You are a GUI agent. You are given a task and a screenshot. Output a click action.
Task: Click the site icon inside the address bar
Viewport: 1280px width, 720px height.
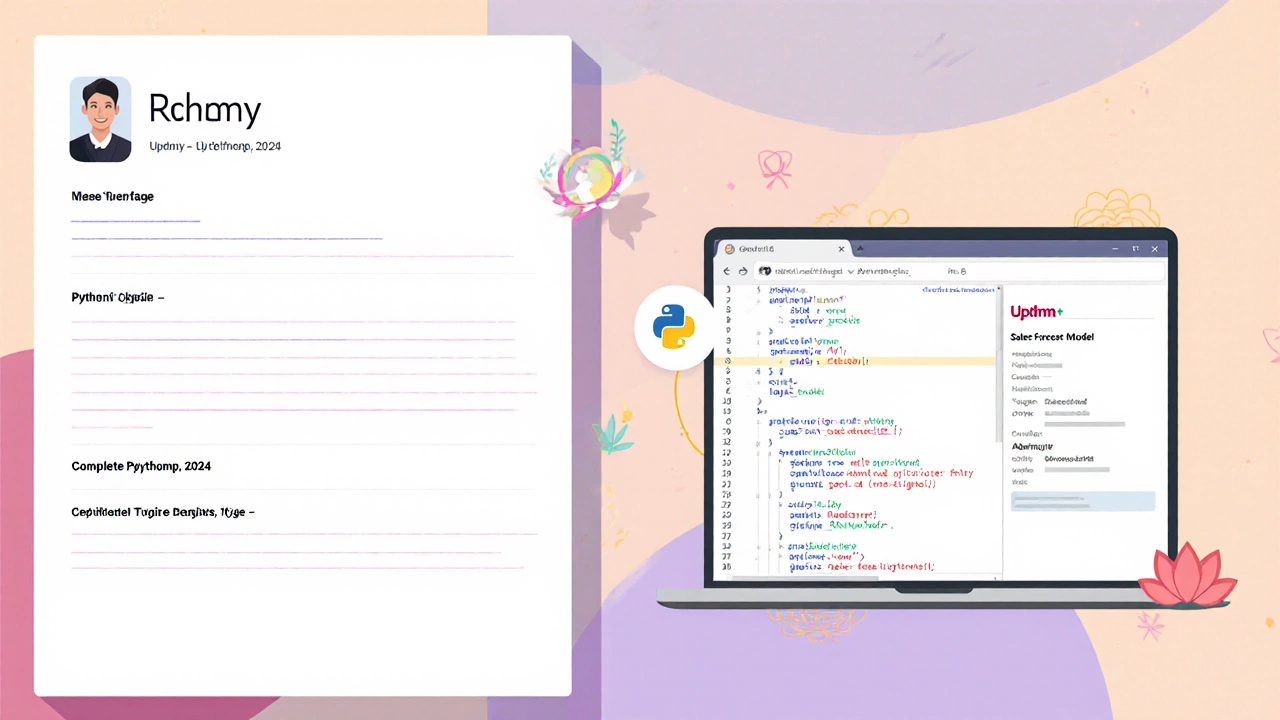pyautogui.click(x=765, y=271)
